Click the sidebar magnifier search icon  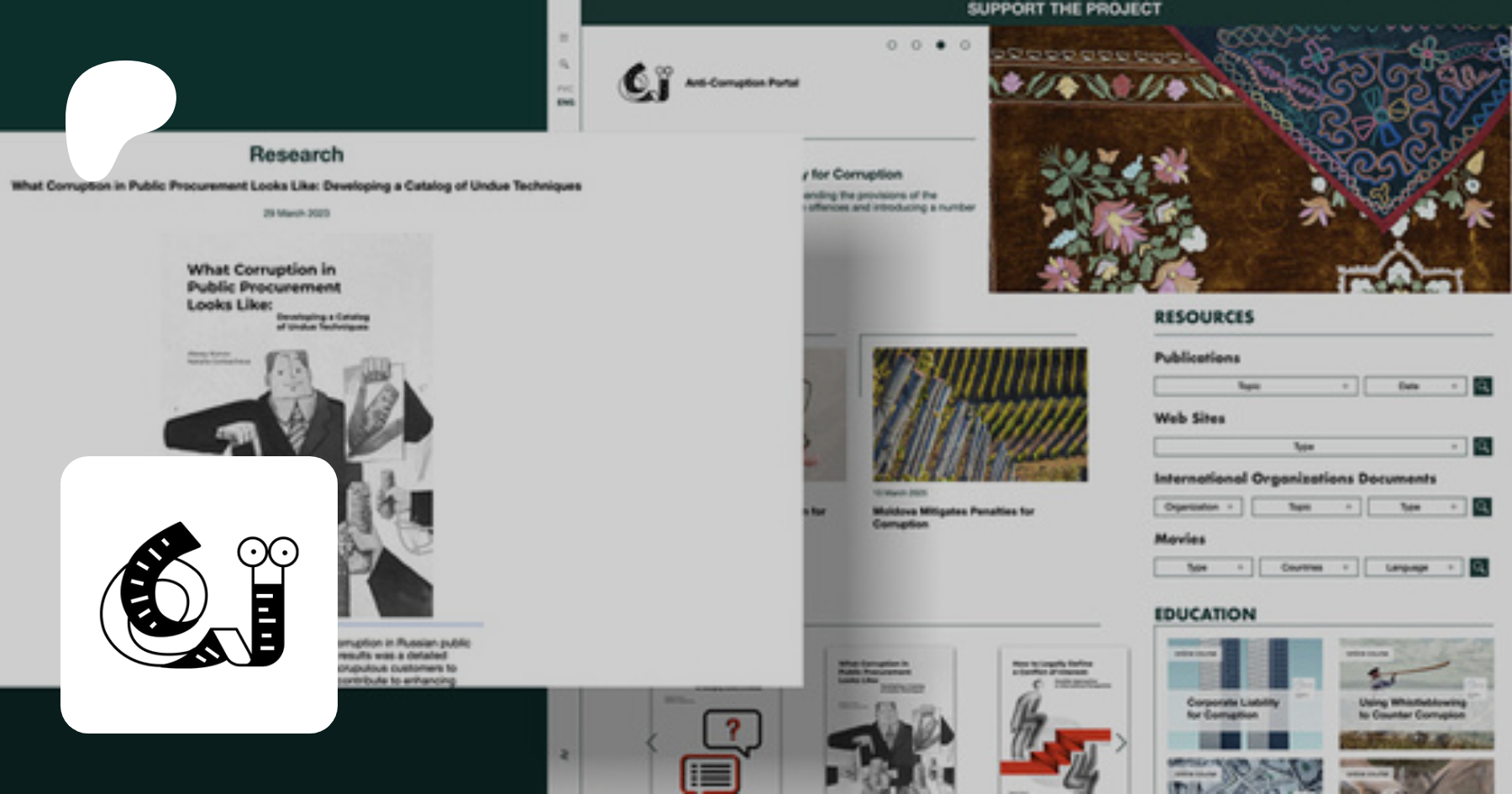click(564, 64)
